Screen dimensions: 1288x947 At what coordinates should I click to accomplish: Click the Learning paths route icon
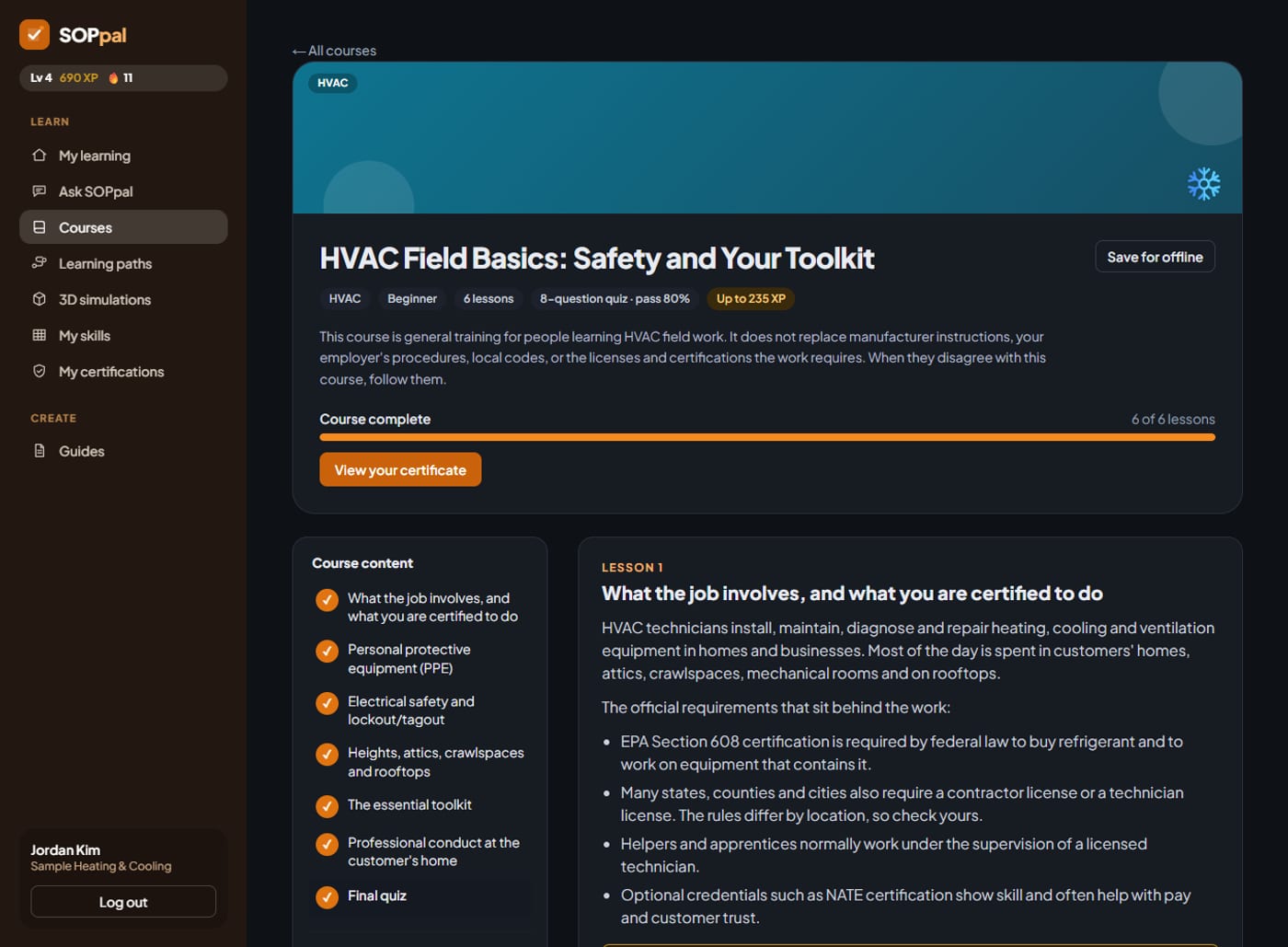point(39,263)
